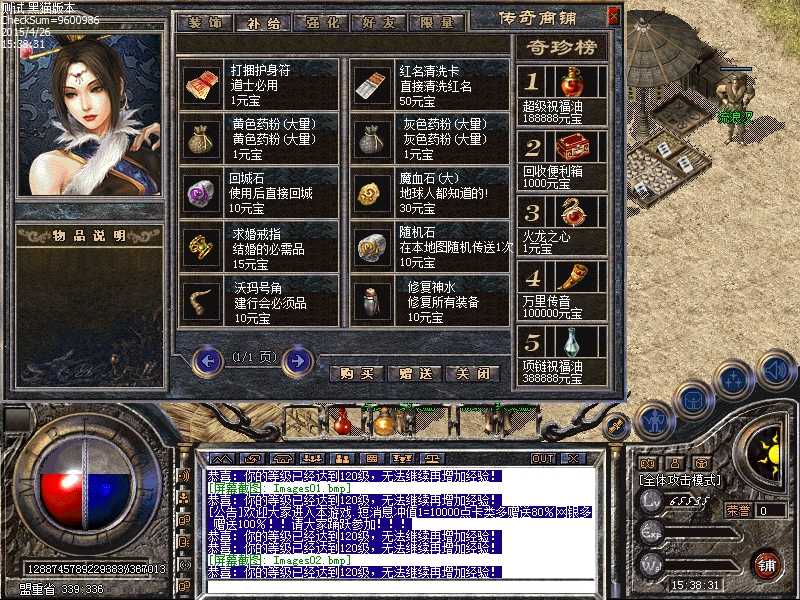The height and width of the screenshot is (600, 800).
Task: Click the OUT button on chat bar
Action: 542,459
